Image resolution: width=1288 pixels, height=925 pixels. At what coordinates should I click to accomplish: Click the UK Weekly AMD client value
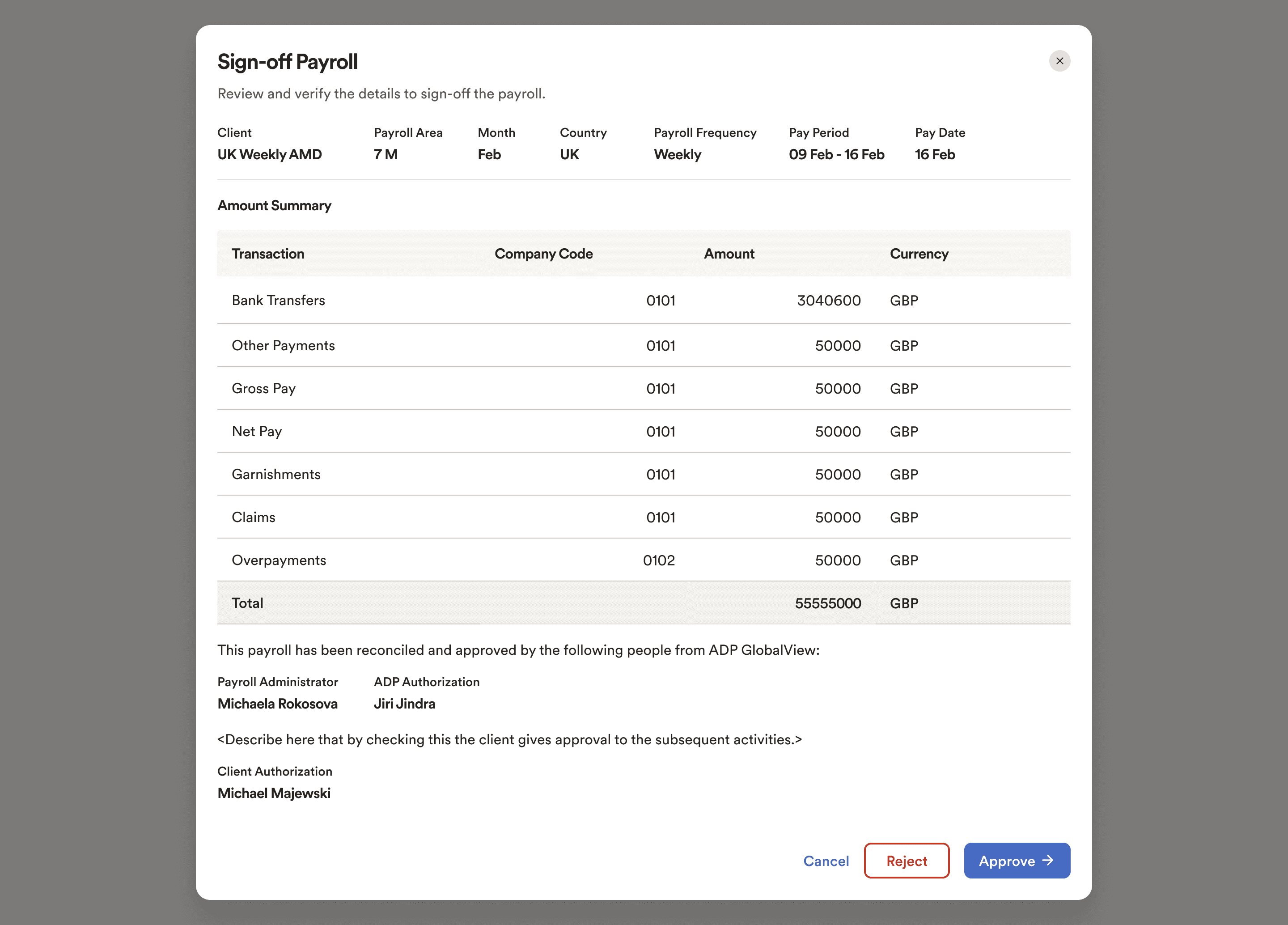point(269,154)
